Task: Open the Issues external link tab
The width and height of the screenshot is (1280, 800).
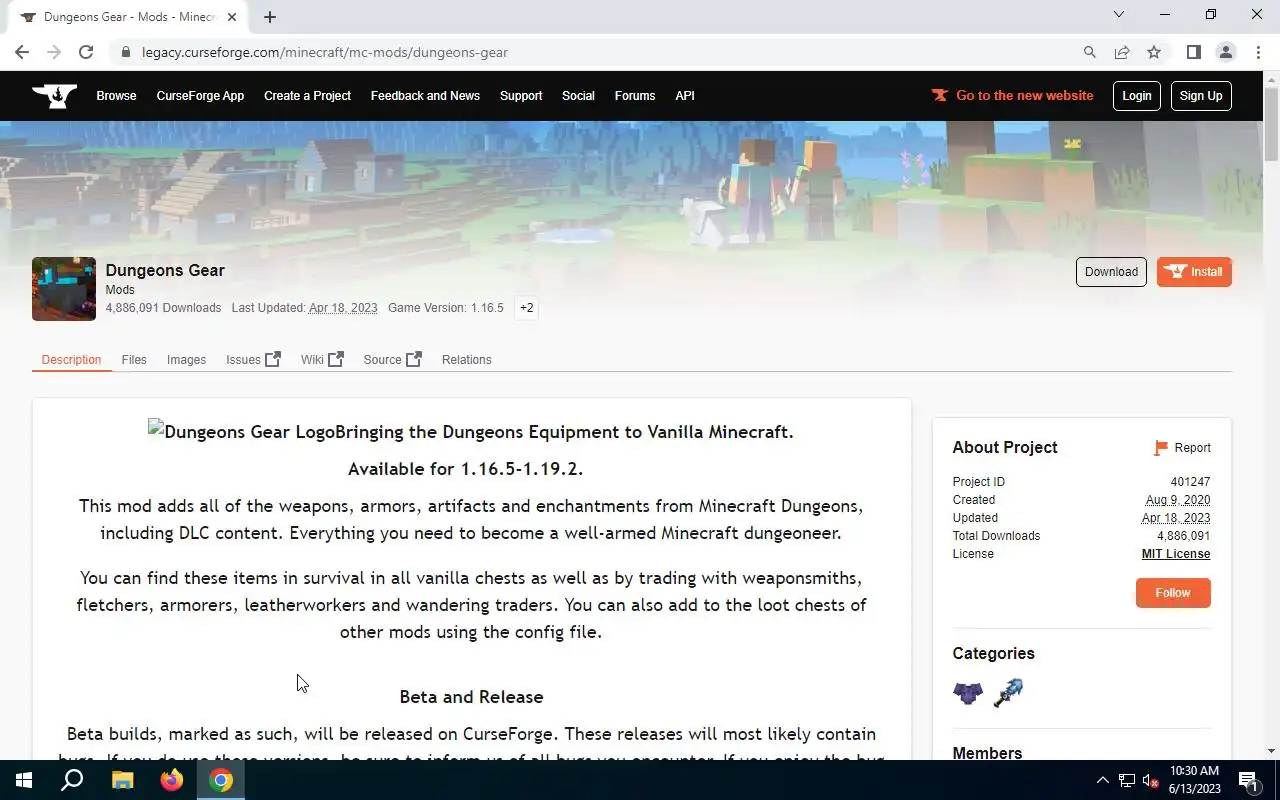Action: coord(253,360)
